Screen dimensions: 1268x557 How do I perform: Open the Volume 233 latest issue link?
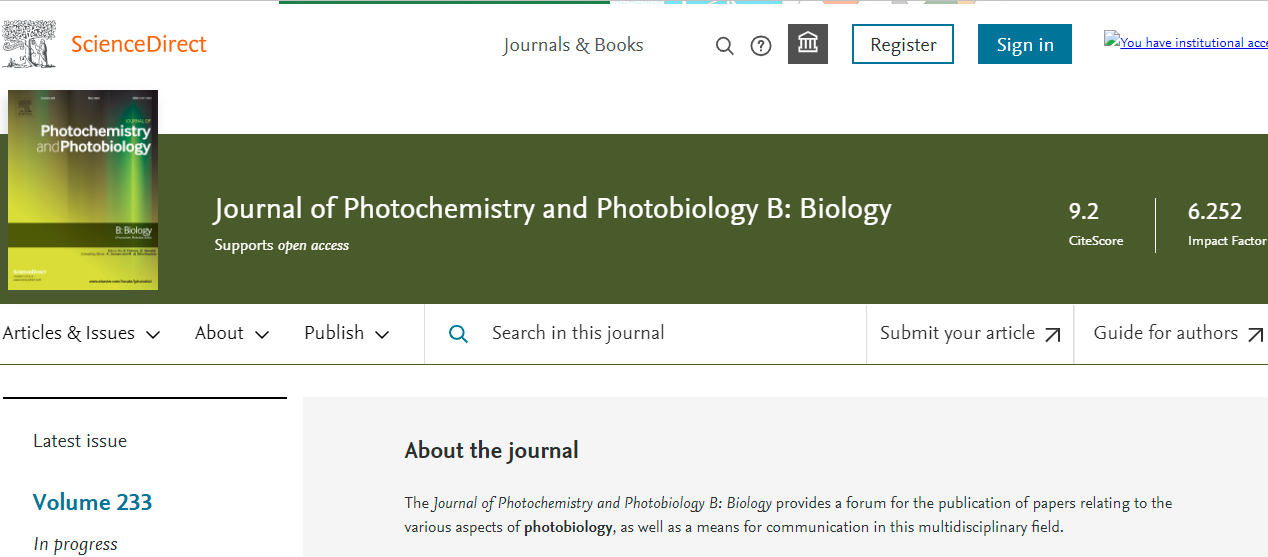[92, 502]
